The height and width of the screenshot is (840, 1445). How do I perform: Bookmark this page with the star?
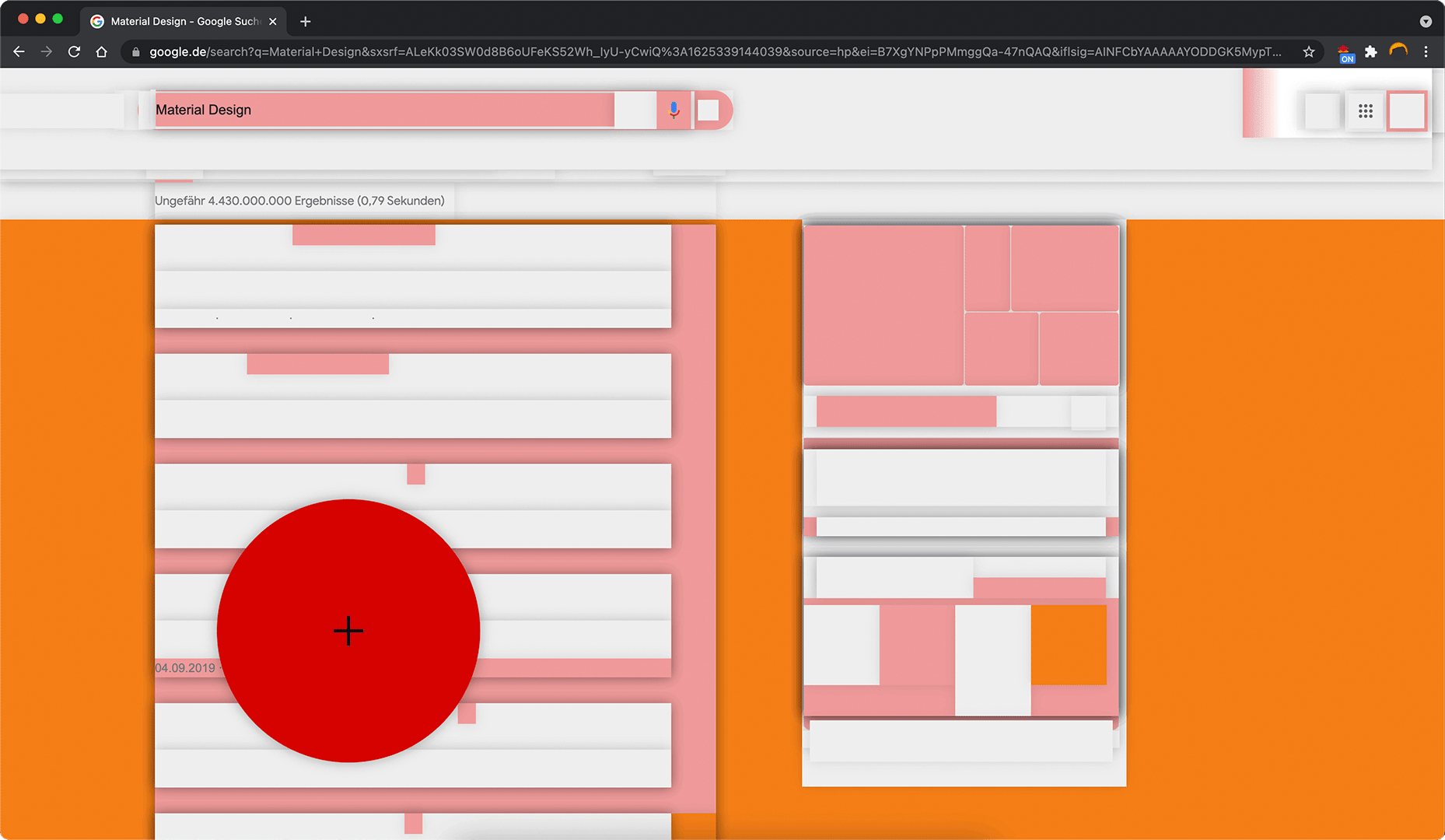[x=1309, y=52]
